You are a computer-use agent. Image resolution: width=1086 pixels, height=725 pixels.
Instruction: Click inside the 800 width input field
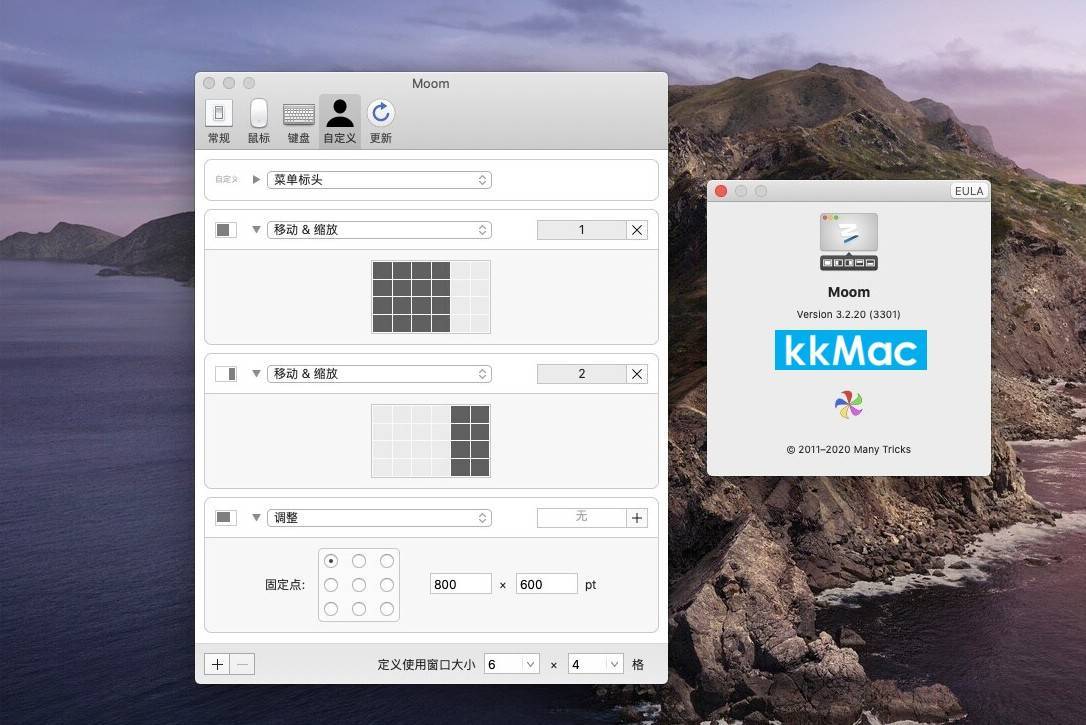[x=460, y=584]
